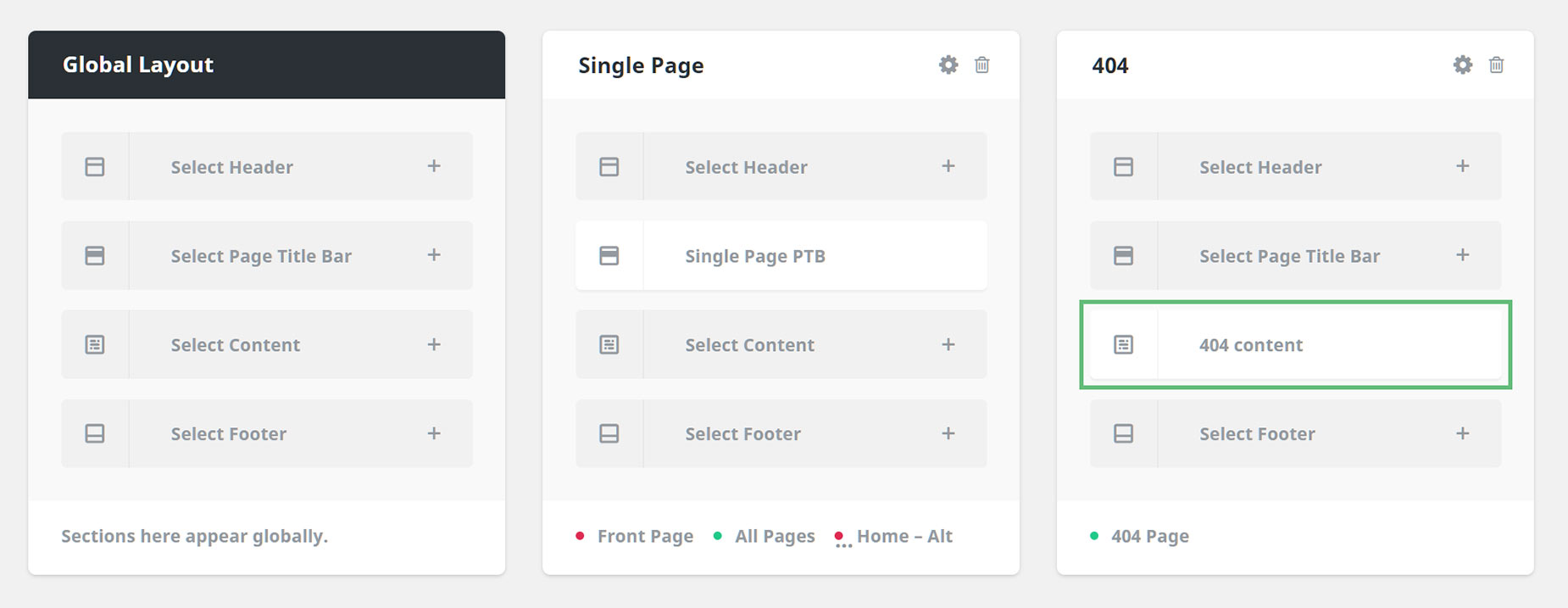Choose Select Footer in Global Layout
Screen dimensions: 1568x608
(x=267, y=433)
